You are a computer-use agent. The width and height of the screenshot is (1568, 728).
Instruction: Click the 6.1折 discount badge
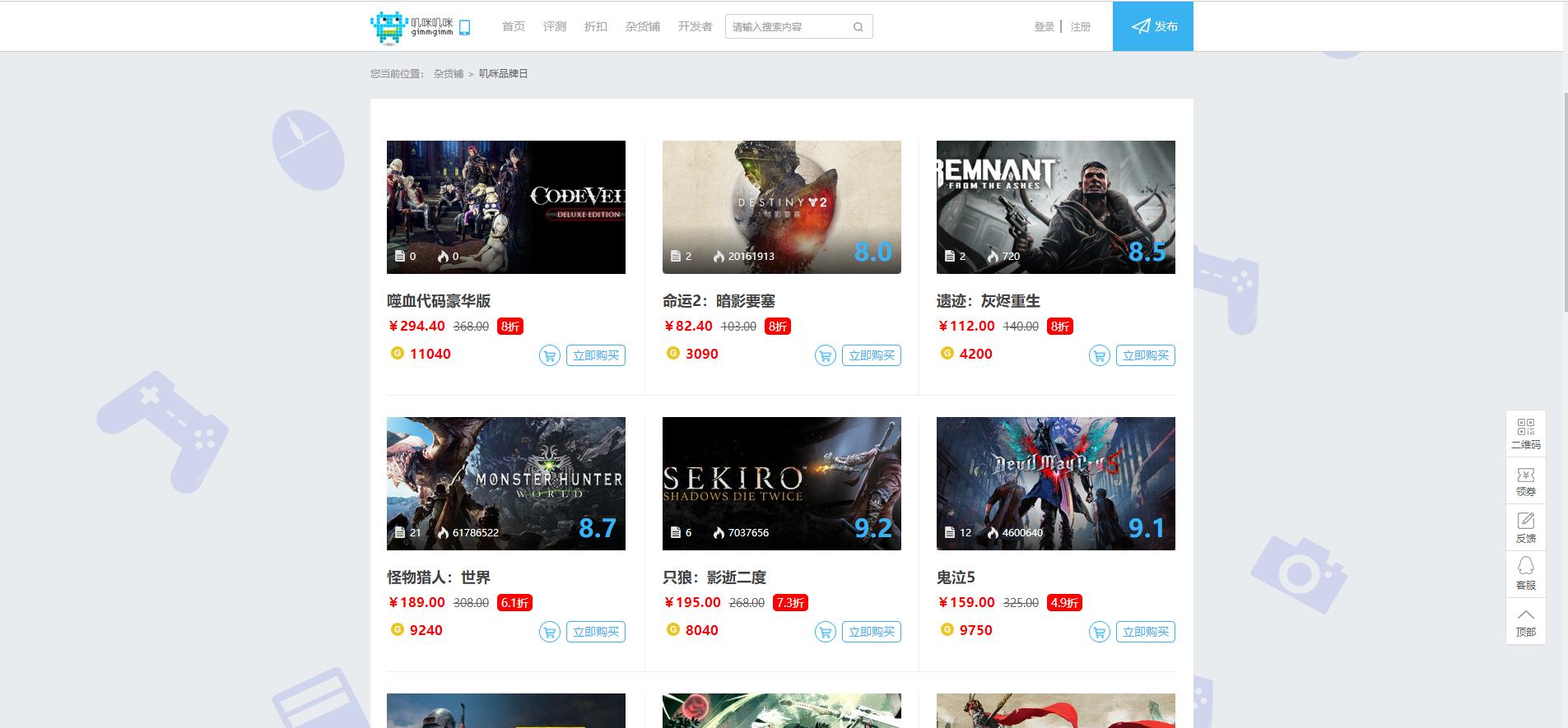pos(514,603)
